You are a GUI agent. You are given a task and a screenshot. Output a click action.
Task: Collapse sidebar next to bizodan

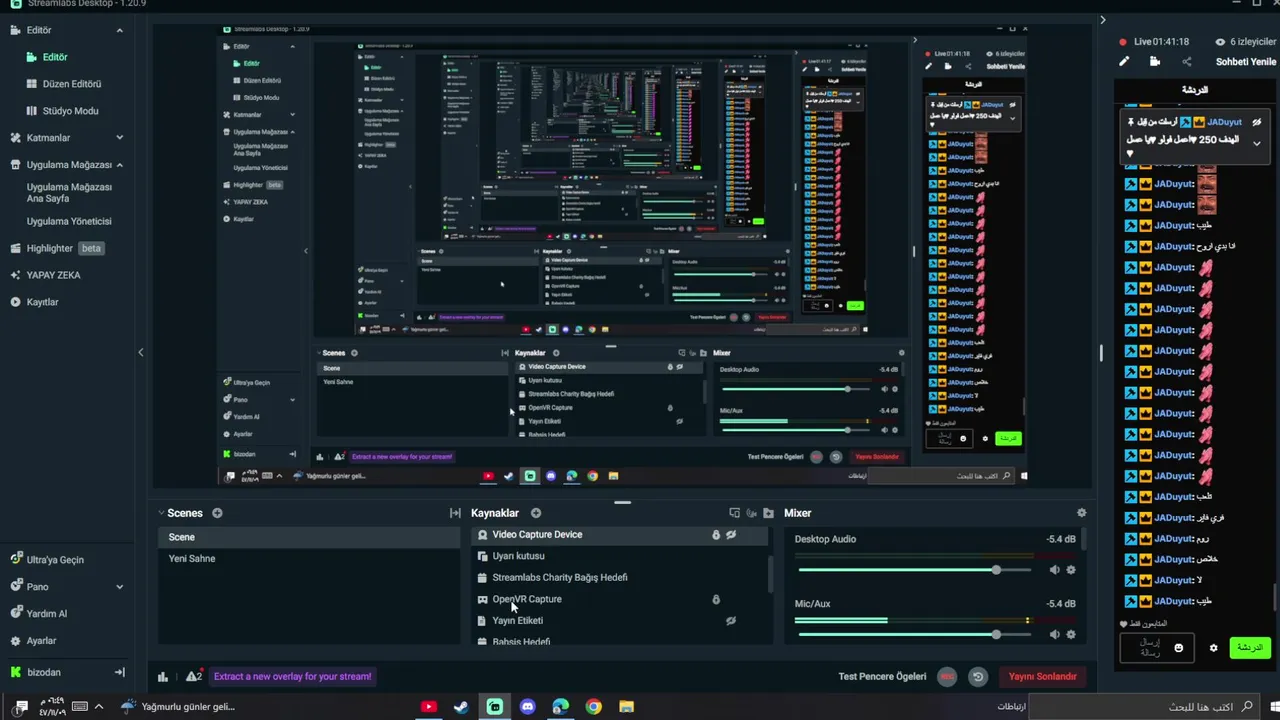[119, 673]
